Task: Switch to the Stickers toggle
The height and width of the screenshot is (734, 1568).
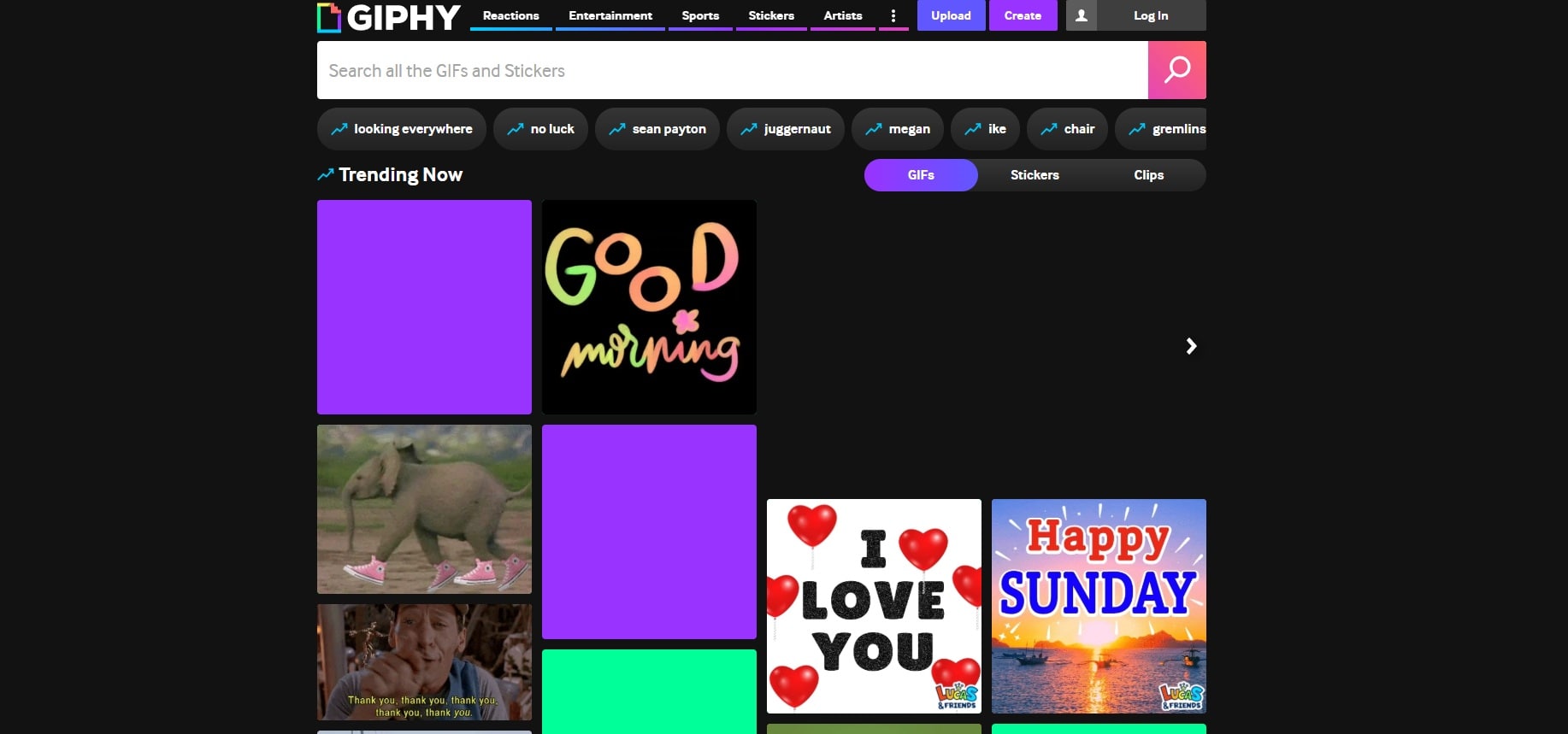Action: click(x=1035, y=175)
